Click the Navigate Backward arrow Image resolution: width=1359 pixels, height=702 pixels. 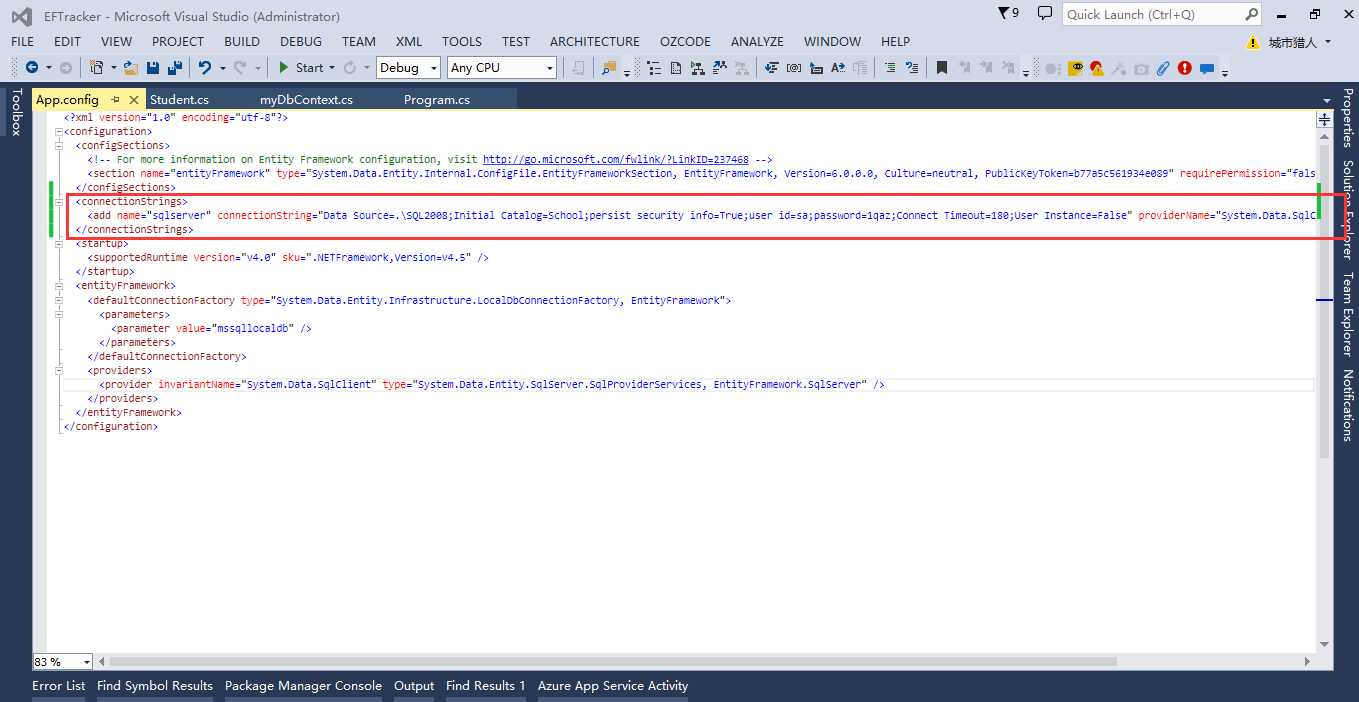32,67
